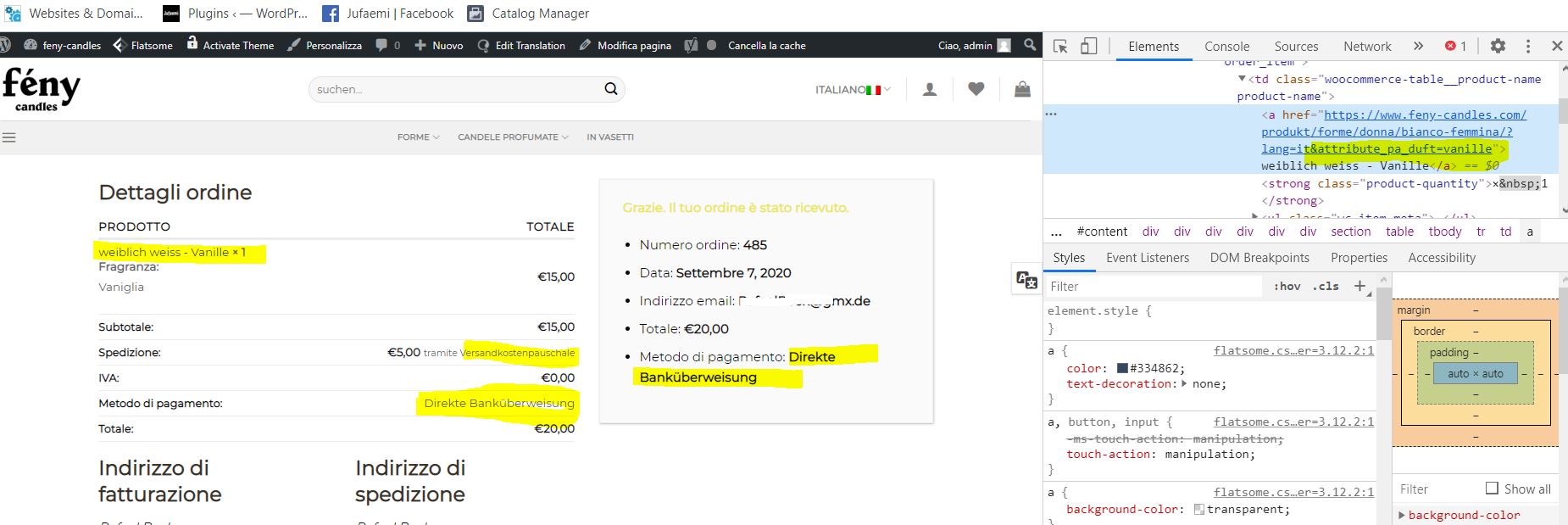Open the transparent background-color swatch
The height and width of the screenshot is (525, 1568).
(1199, 510)
